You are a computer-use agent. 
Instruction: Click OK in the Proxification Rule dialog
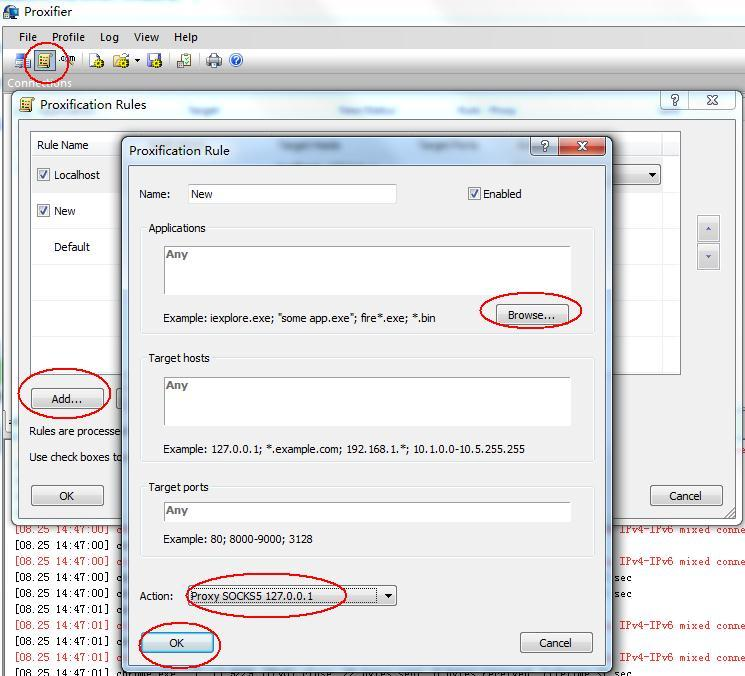pyautogui.click(x=177, y=643)
